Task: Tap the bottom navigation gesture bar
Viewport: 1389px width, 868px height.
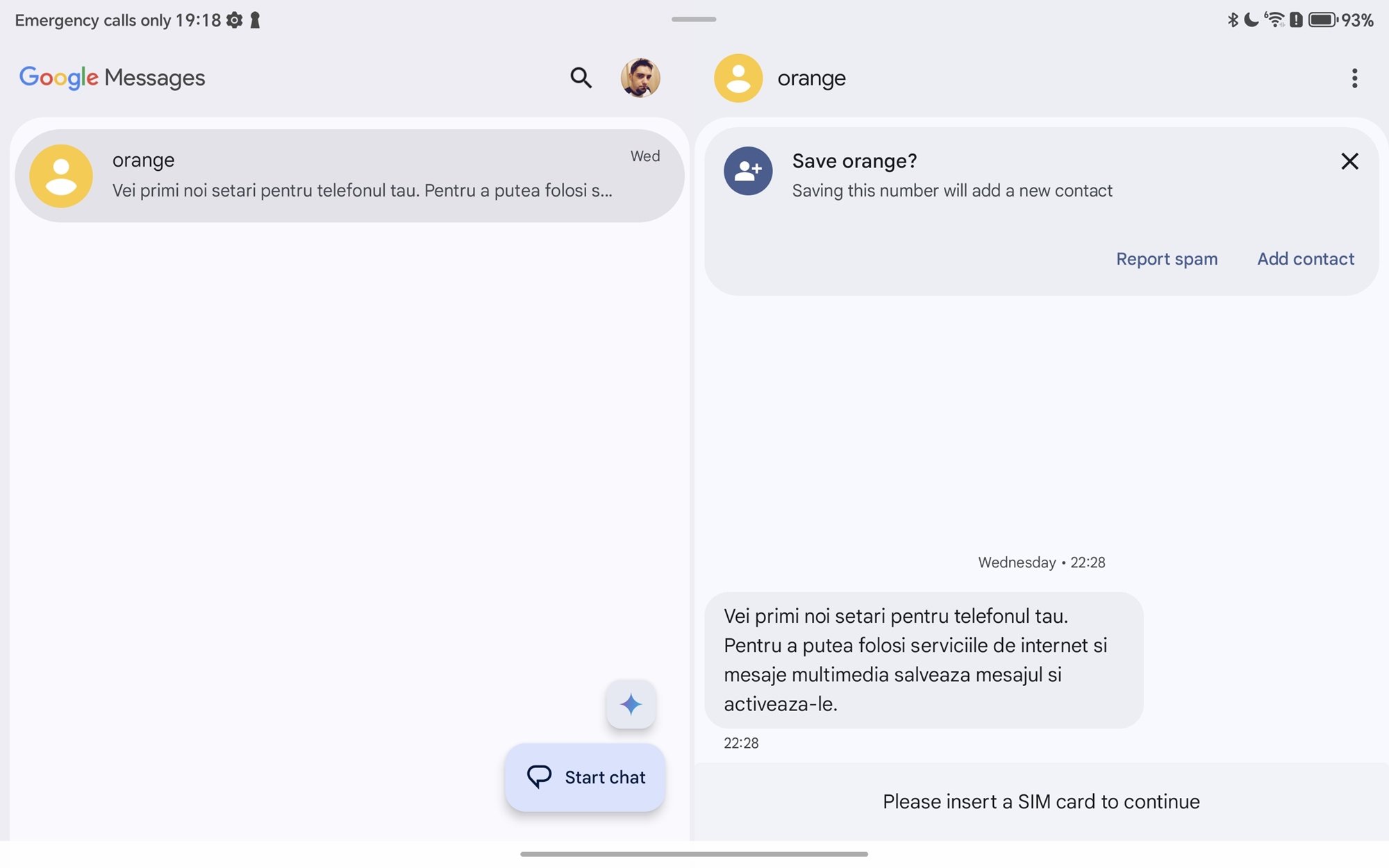Action: (694, 853)
